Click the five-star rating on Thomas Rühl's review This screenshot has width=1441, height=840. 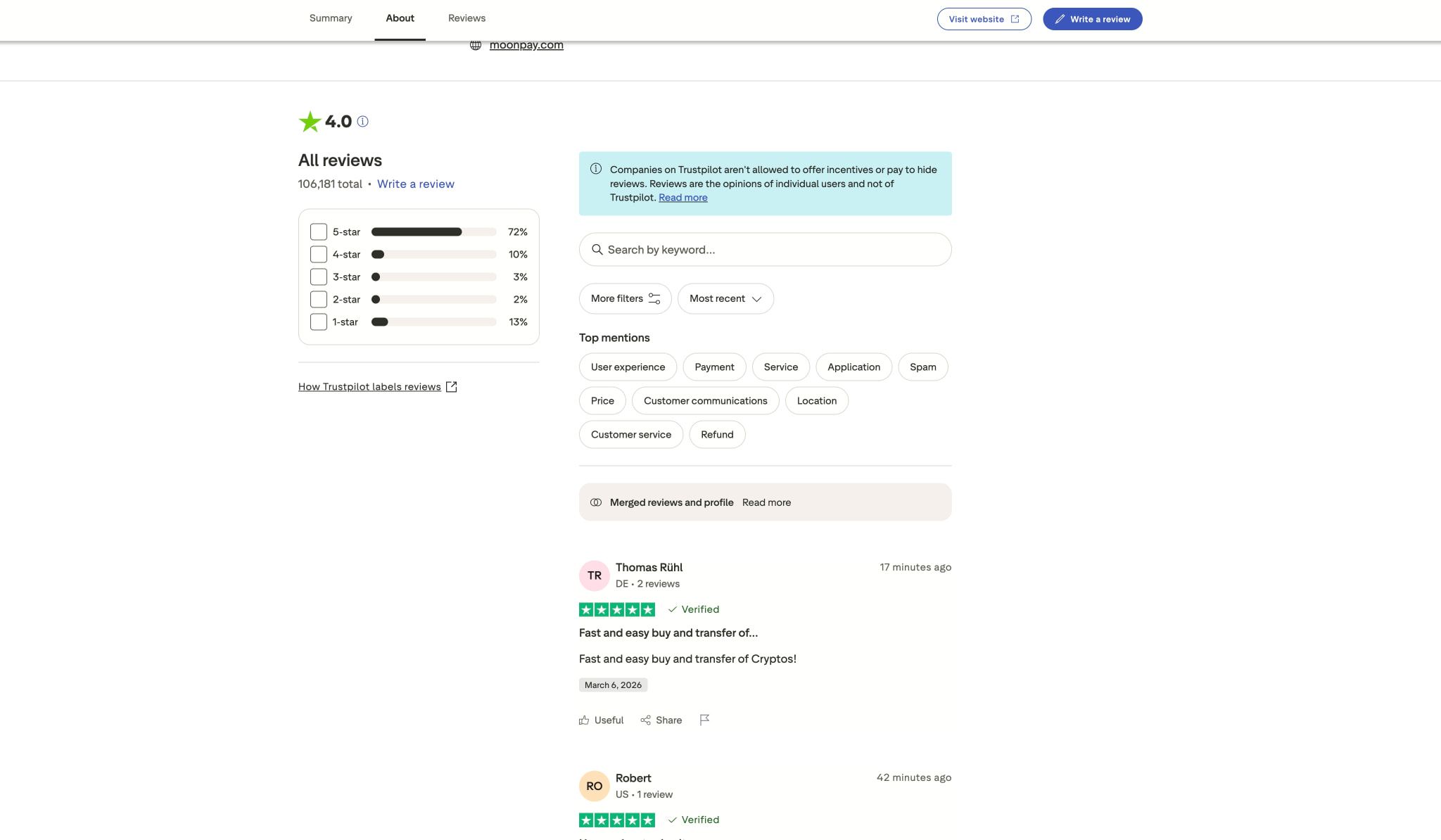tap(617, 609)
